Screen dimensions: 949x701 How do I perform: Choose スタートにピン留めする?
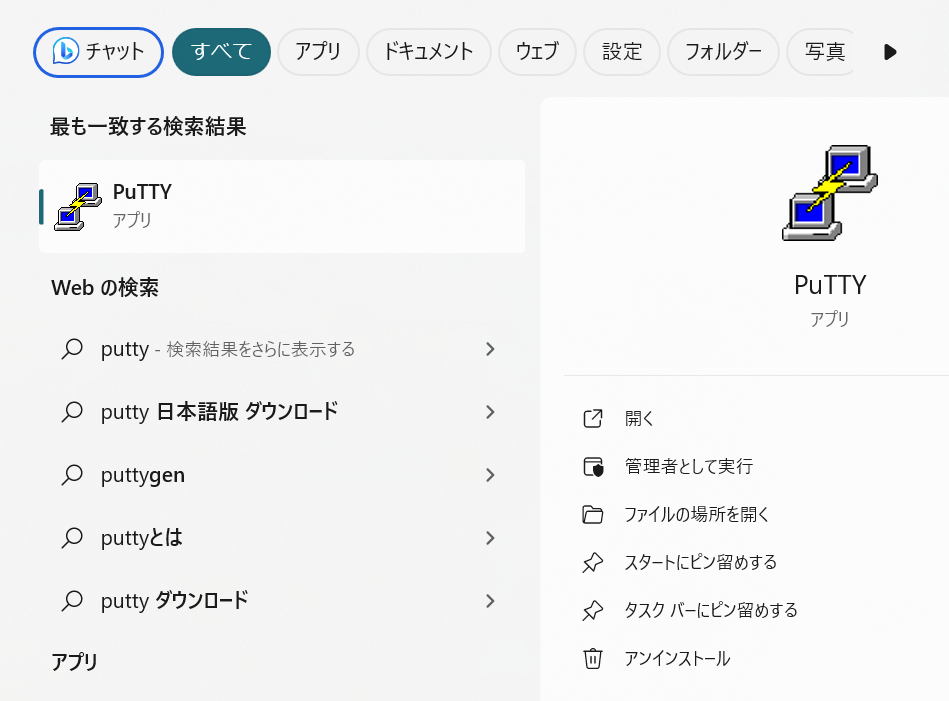click(x=701, y=562)
